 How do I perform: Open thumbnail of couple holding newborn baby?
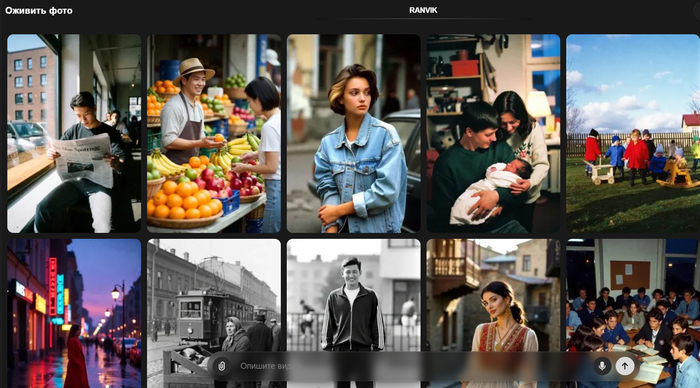(x=493, y=134)
